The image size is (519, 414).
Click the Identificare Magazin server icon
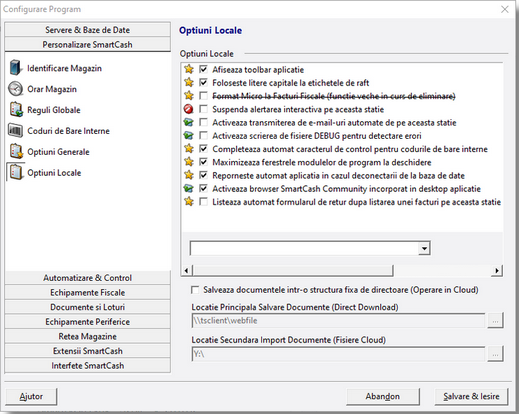(15, 68)
